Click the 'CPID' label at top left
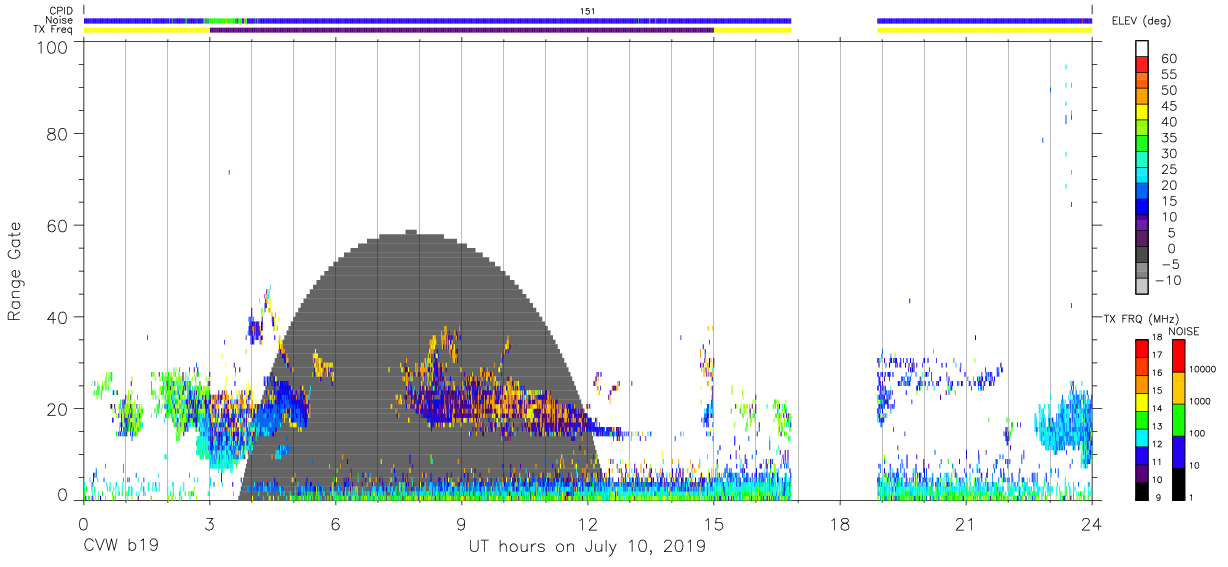The height and width of the screenshot is (567, 1228). [x=60, y=11]
